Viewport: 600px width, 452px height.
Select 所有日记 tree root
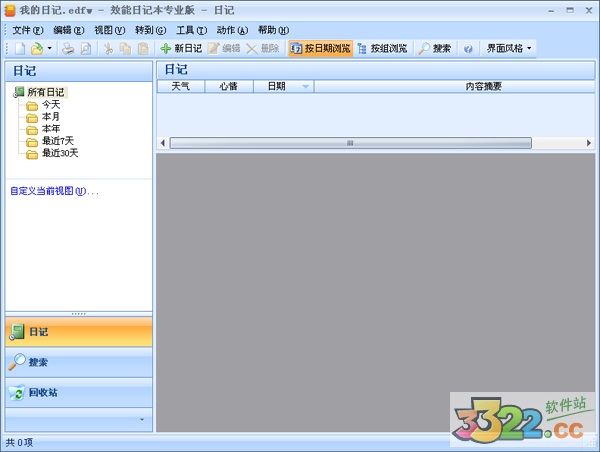tap(46, 92)
